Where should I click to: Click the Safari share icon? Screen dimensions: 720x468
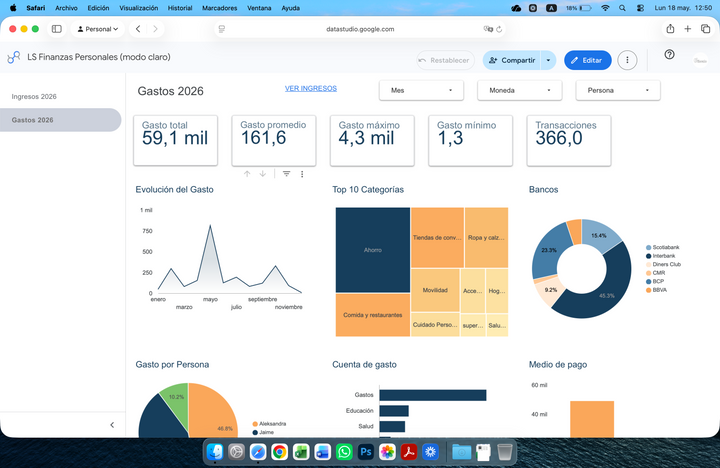pyautogui.click(x=670, y=29)
